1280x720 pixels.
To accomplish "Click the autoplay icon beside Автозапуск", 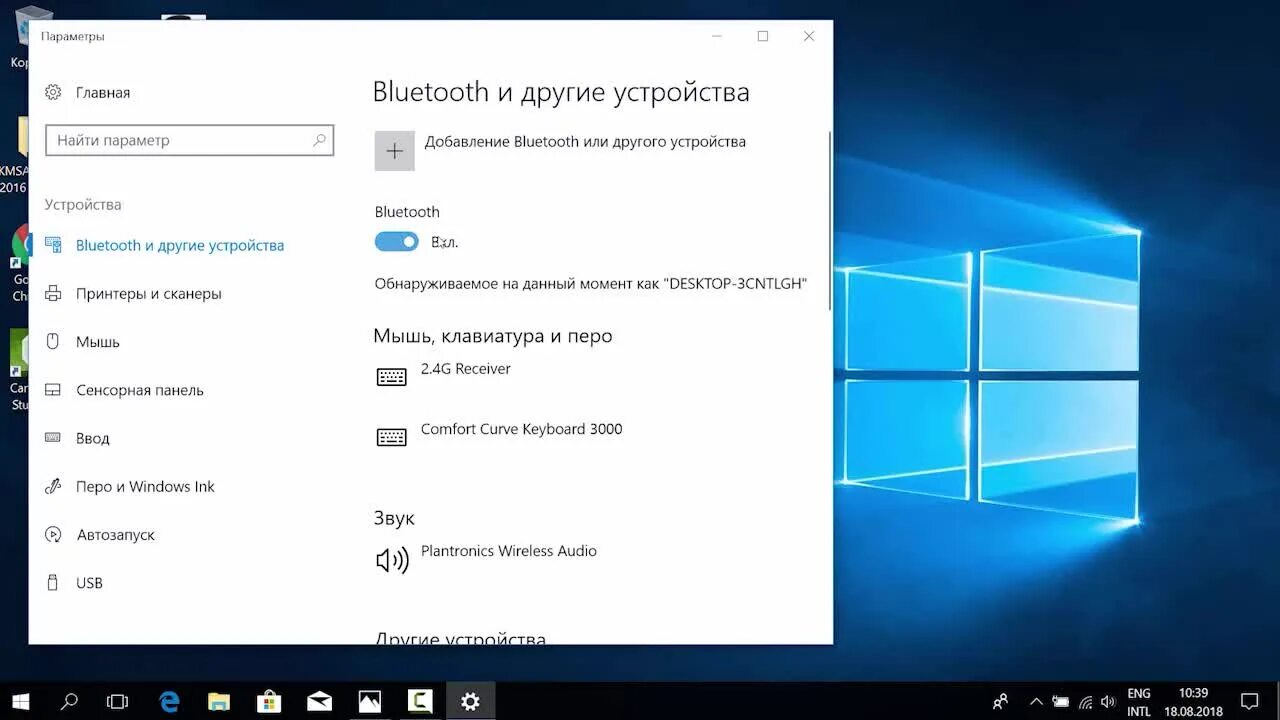I will (x=54, y=535).
